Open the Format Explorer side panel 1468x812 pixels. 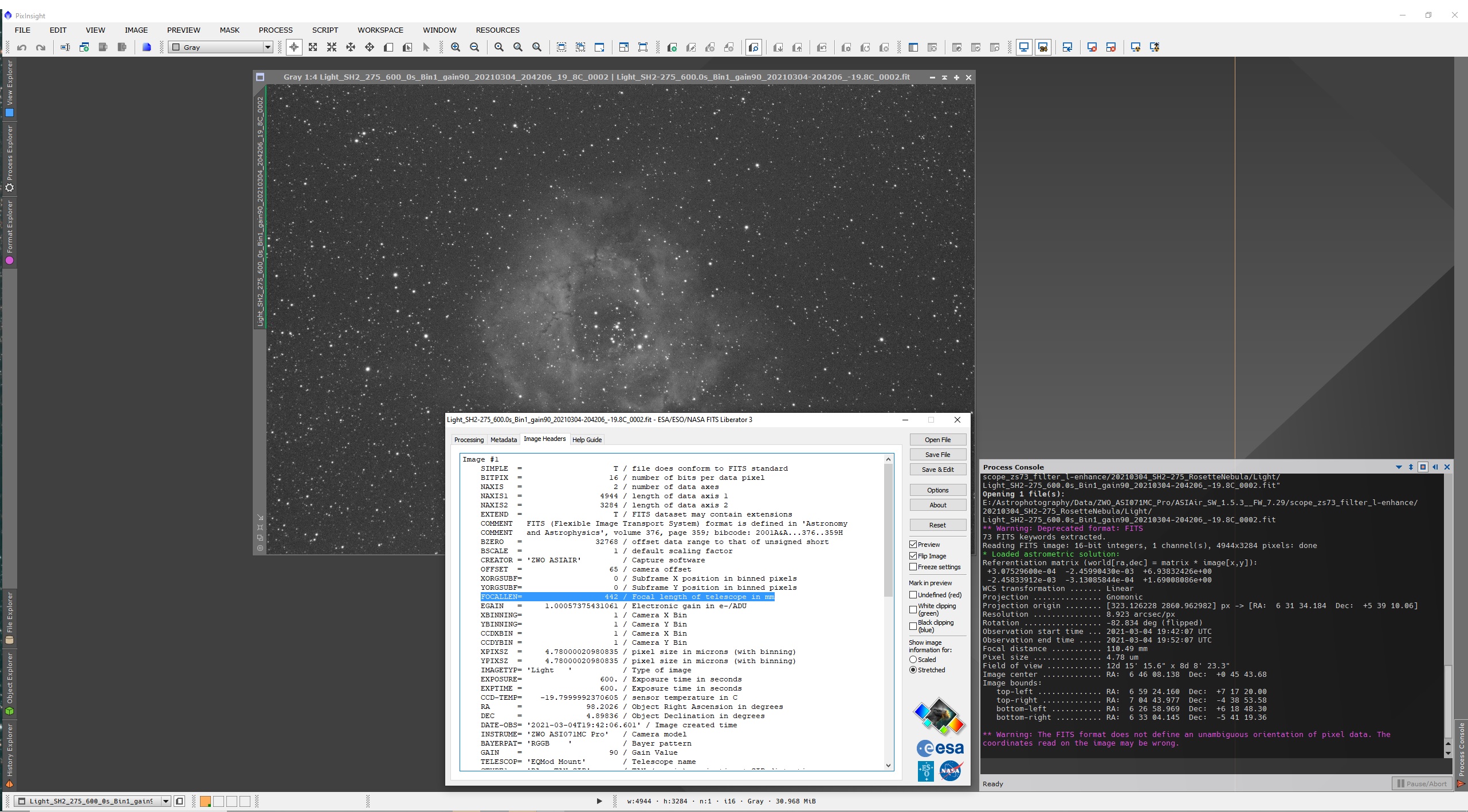[9, 232]
